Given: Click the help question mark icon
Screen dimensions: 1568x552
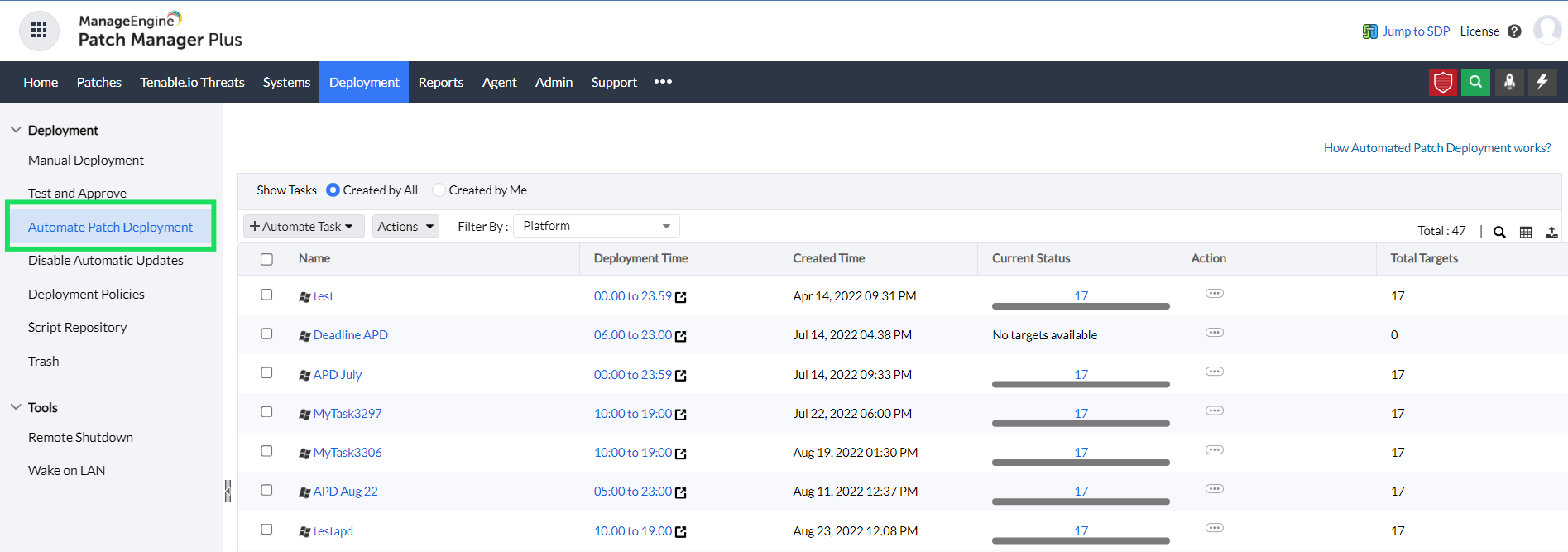Looking at the screenshot, I should click(1514, 31).
